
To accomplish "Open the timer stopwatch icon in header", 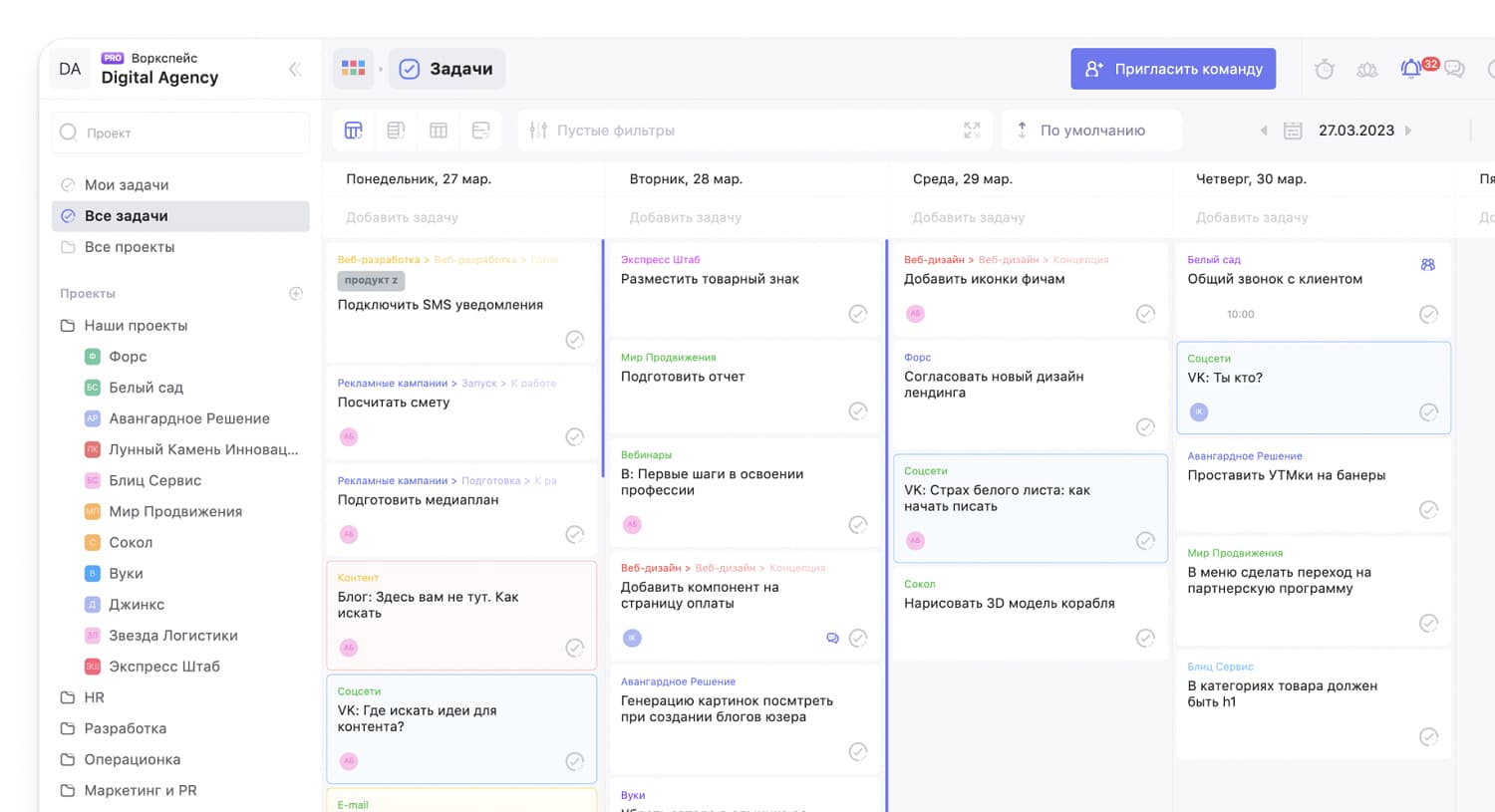I will pos(1324,69).
